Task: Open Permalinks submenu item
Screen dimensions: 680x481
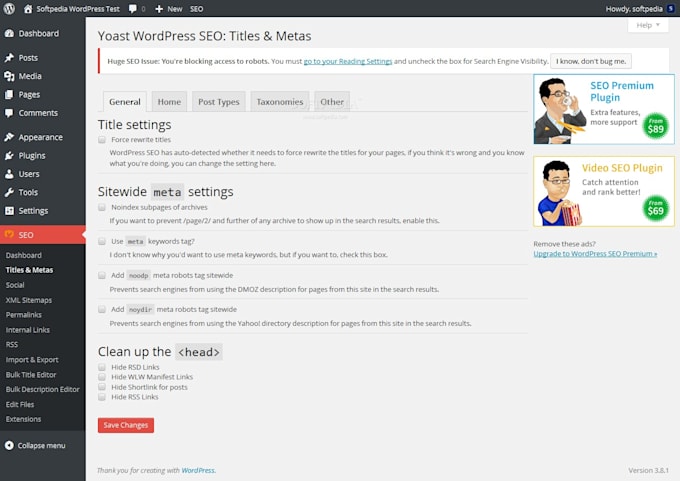Action: pyautogui.click(x=24, y=315)
